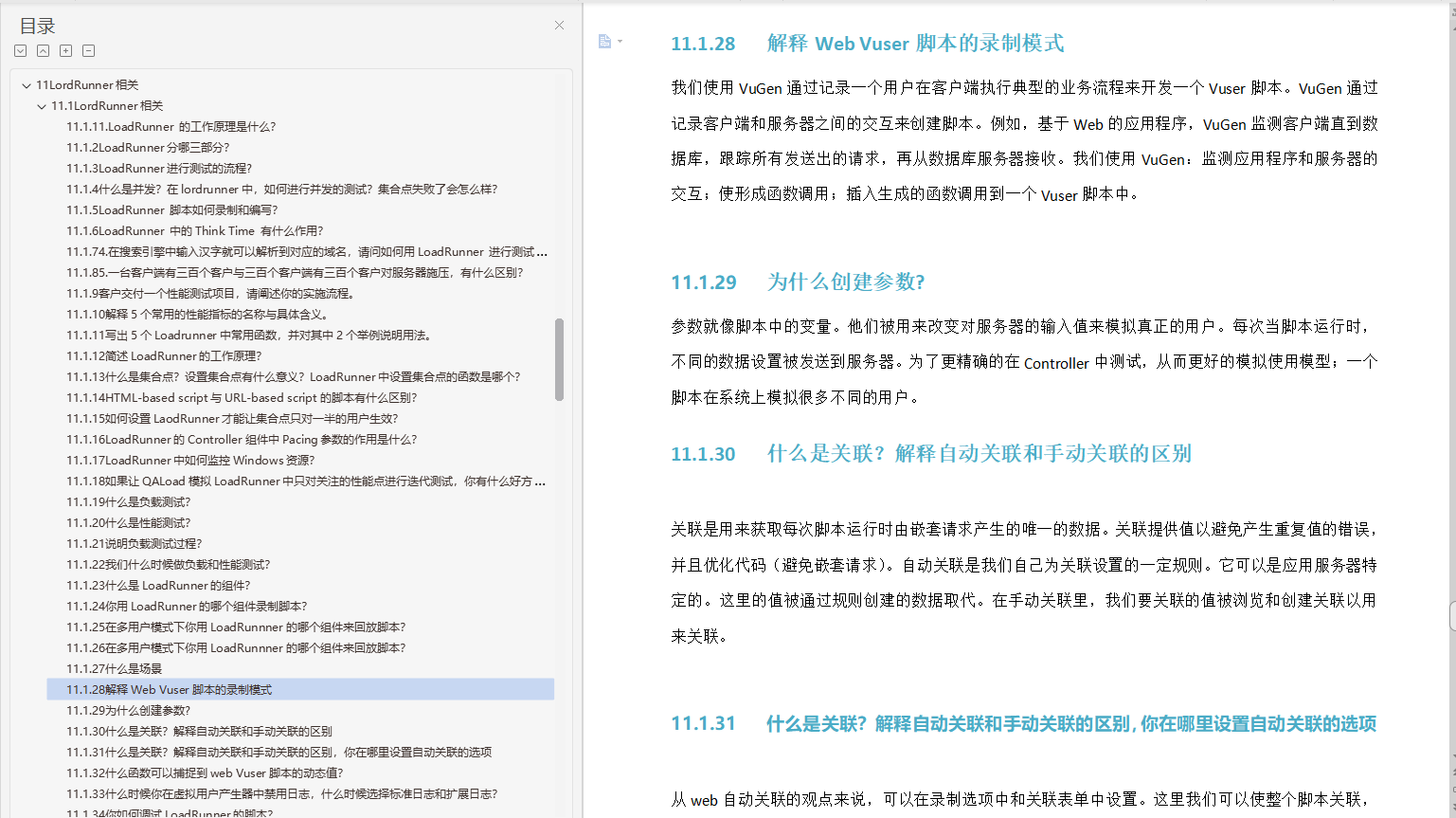Image resolution: width=1456 pixels, height=818 pixels.
Task: Click the collapse-up chevron icon in the 目录 toolbar
Action: [43, 50]
